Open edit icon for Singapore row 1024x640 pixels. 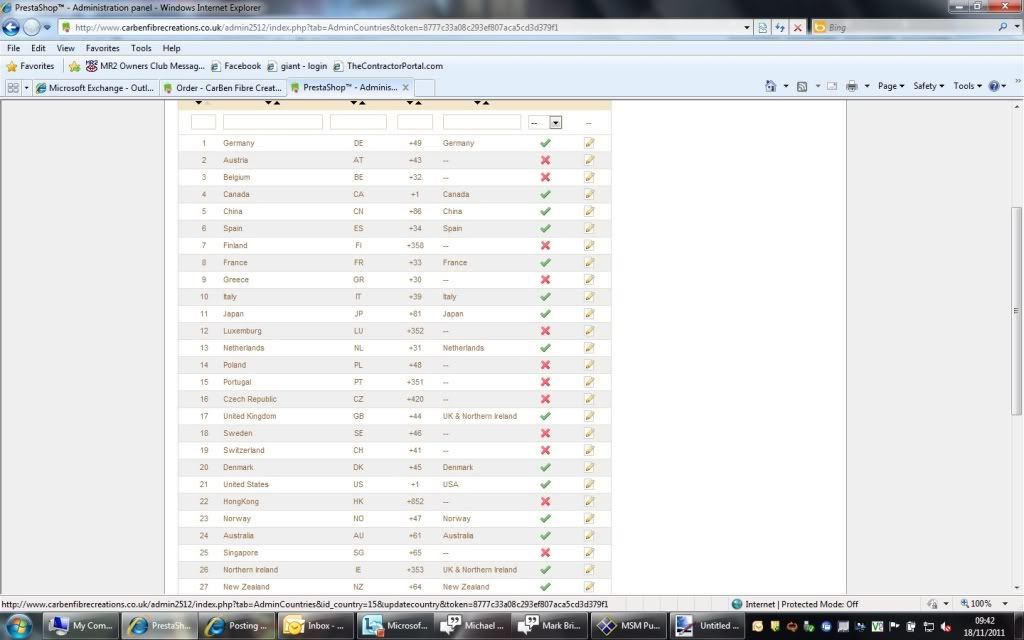(x=589, y=553)
